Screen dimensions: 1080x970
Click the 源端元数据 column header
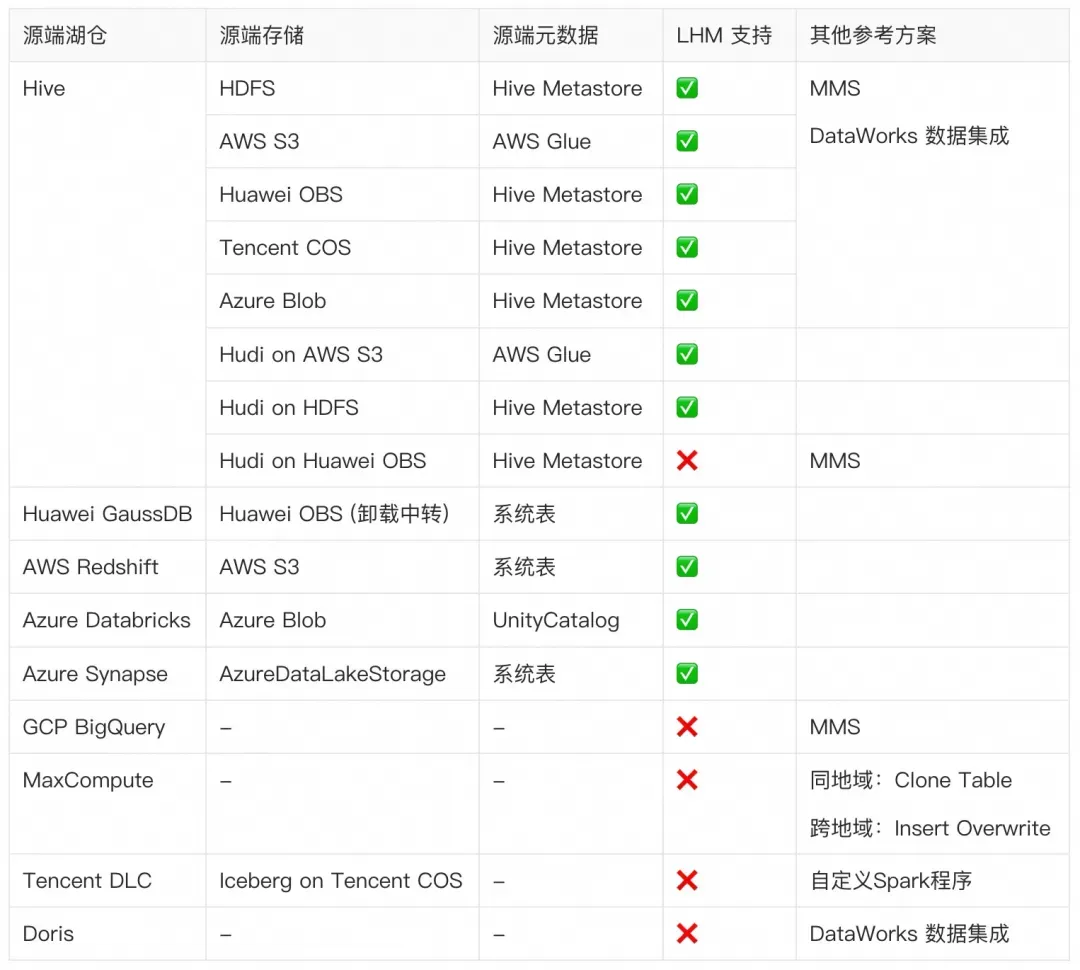tap(545, 36)
